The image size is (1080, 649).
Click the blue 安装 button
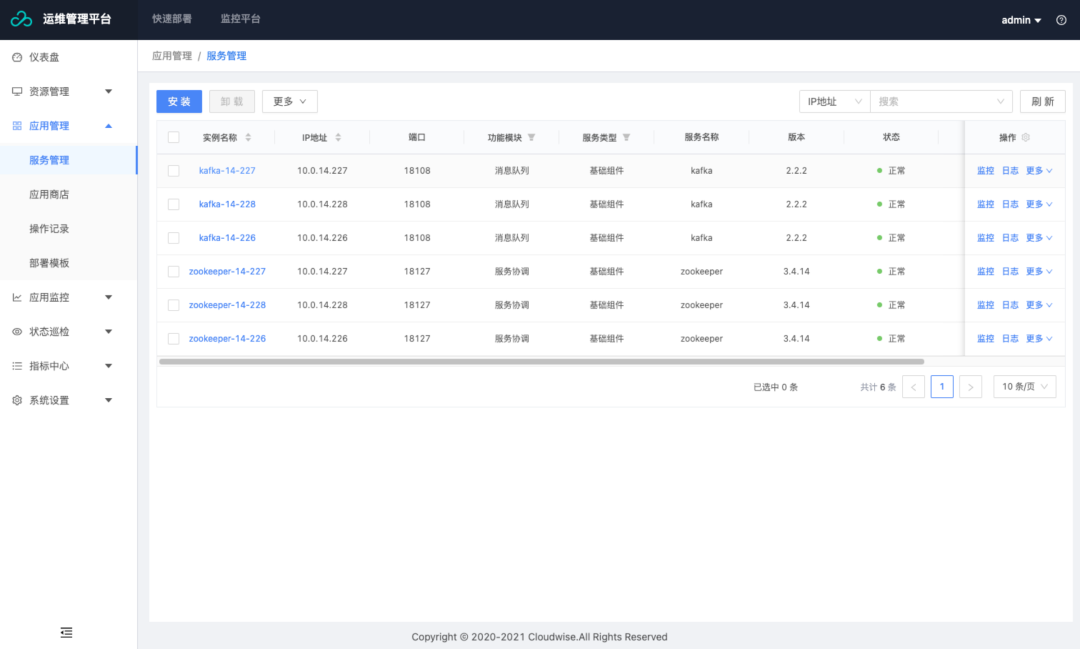179,101
